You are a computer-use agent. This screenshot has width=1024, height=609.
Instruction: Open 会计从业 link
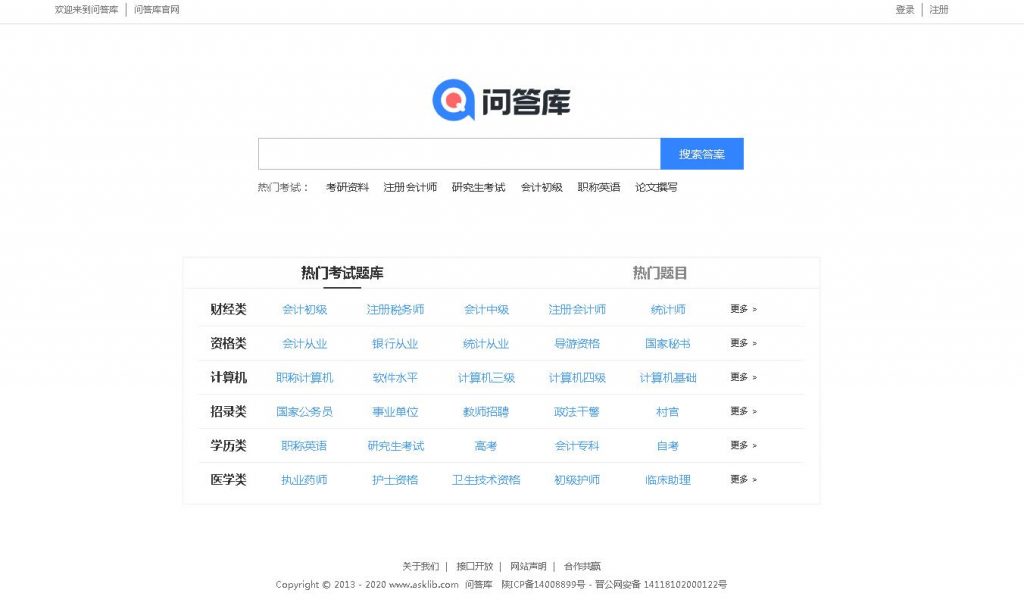(x=304, y=343)
